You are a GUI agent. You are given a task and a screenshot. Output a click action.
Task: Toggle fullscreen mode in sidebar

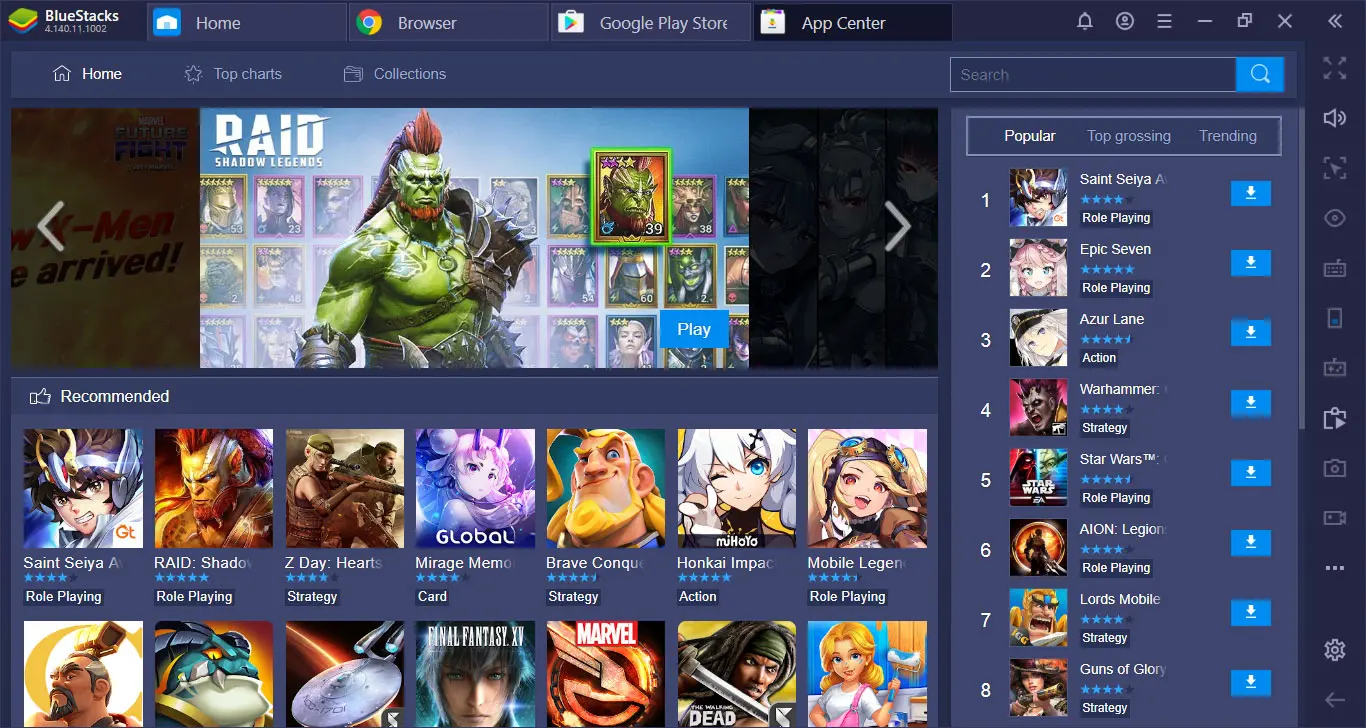tap(1334, 68)
